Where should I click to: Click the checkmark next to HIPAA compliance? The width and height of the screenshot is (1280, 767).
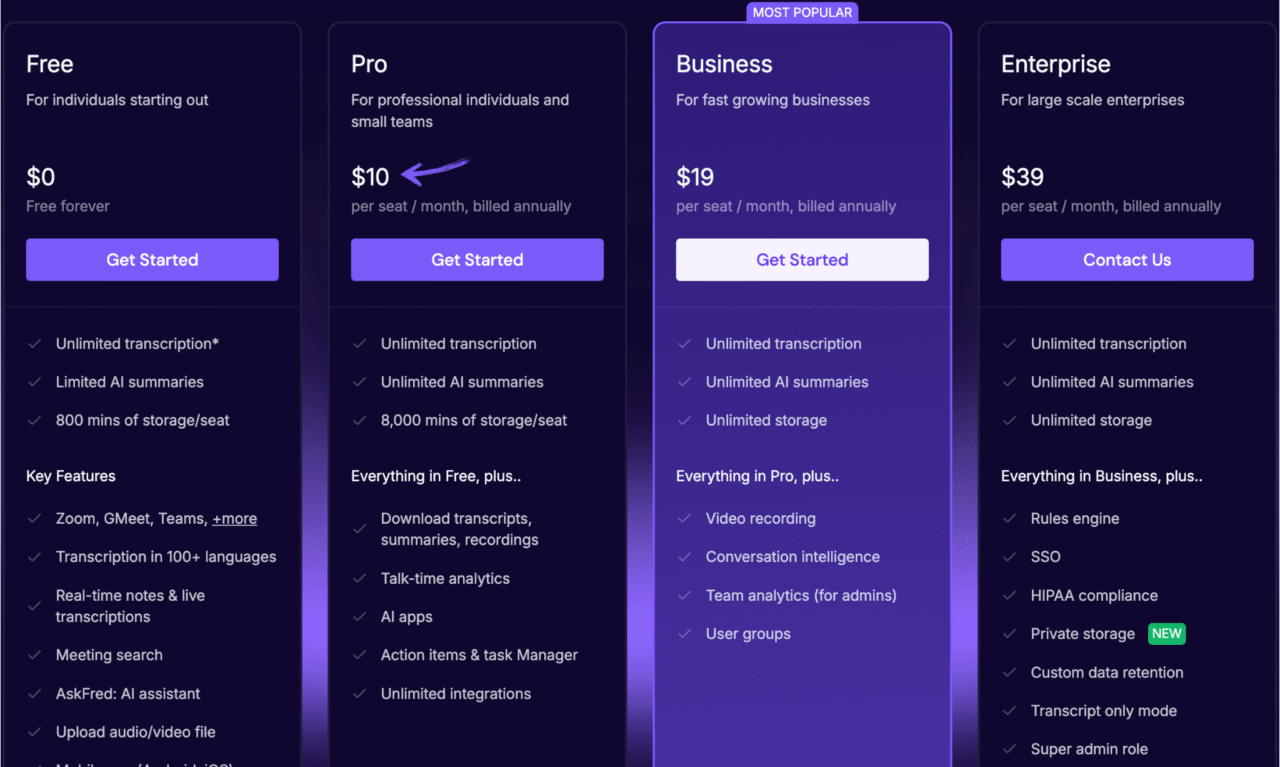[x=1011, y=595]
